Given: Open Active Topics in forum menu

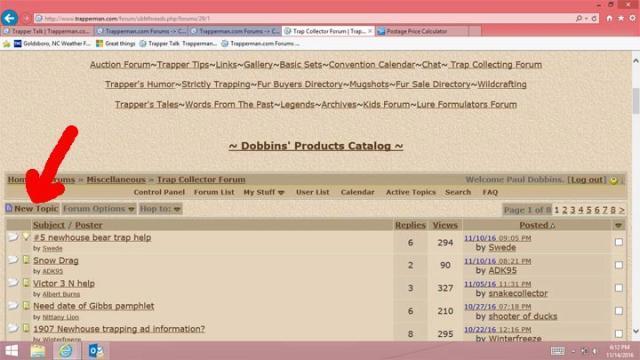Looking at the screenshot, I should 411,192.
